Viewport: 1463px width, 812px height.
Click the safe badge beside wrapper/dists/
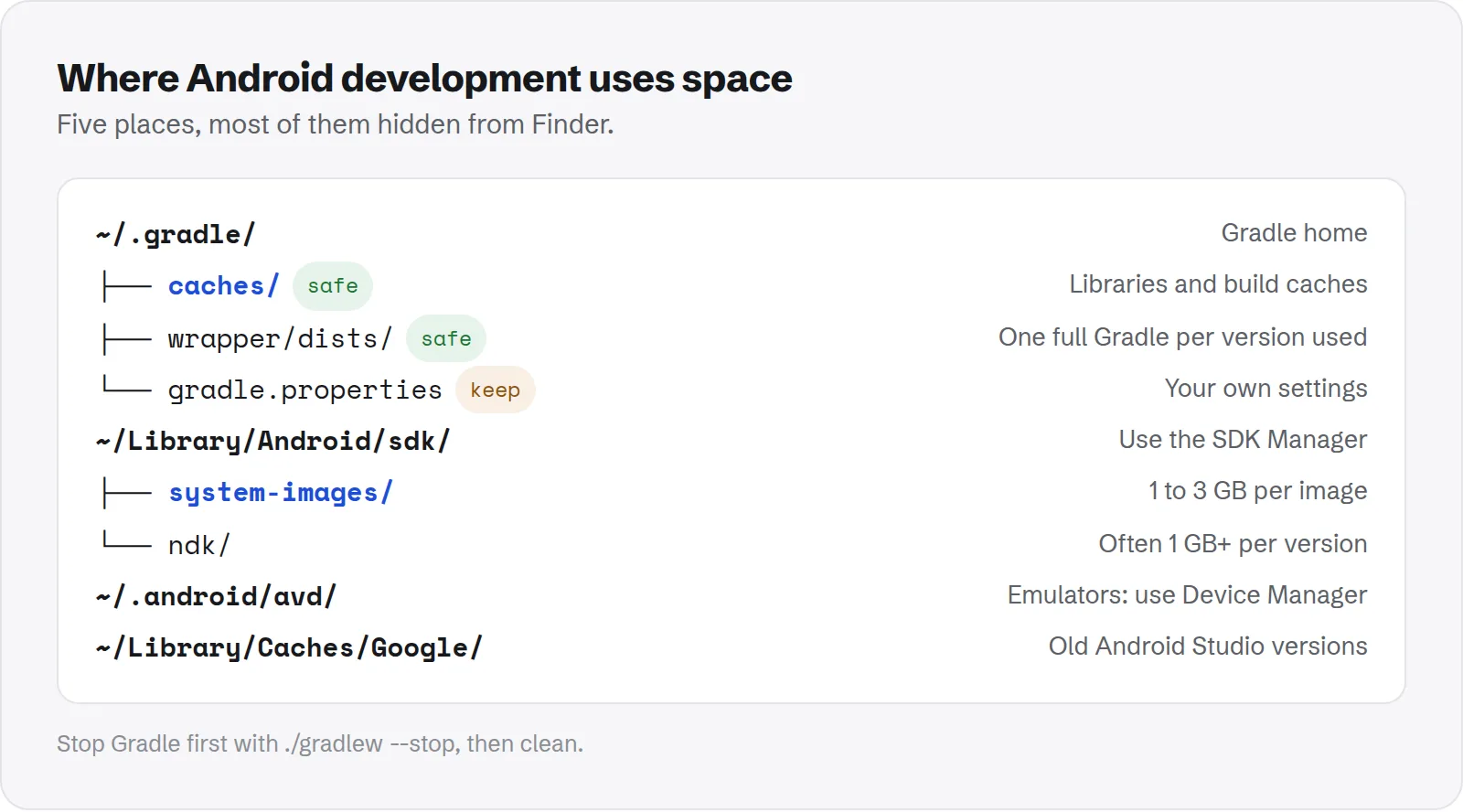(x=446, y=338)
